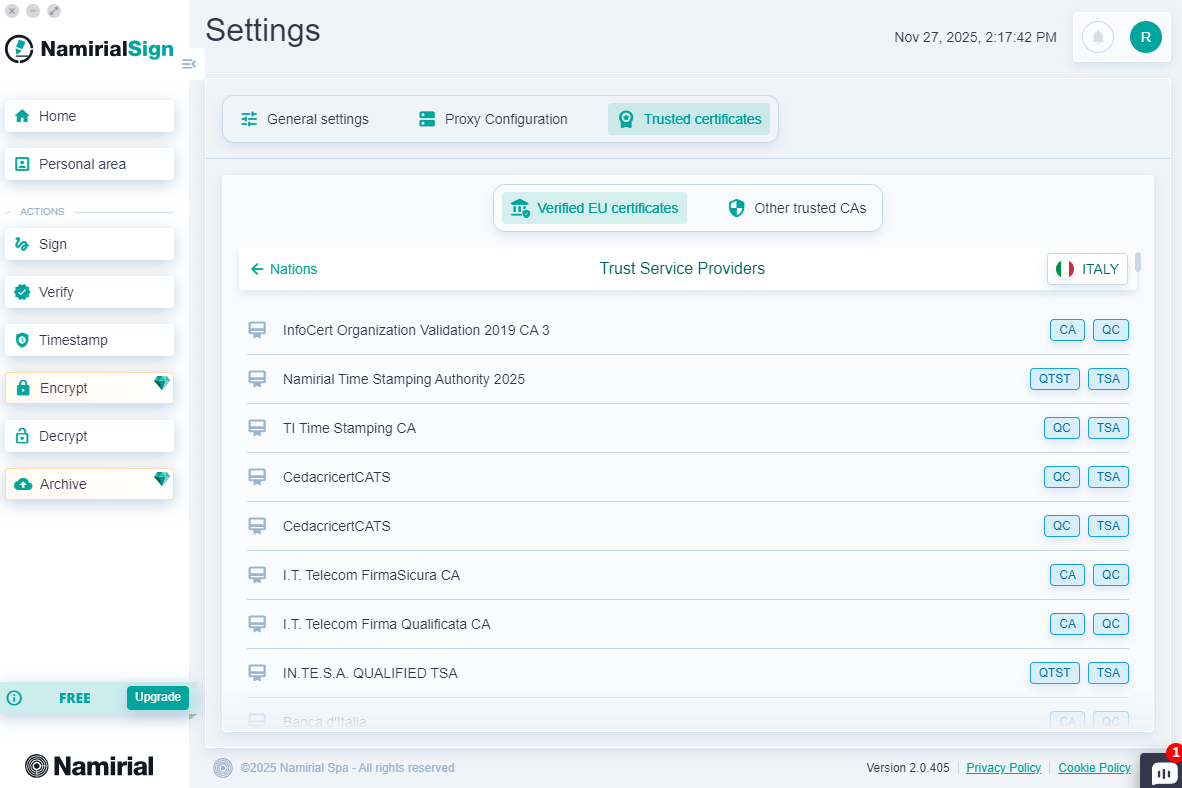Image resolution: width=1182 pixels, height=788 pixels.
Task: Open the Verify tool
Action: pyautogui.click(x=89, y=292)
